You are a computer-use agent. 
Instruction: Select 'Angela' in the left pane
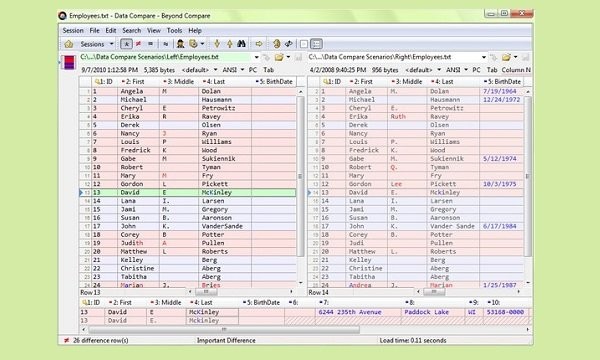pos(132,91)
